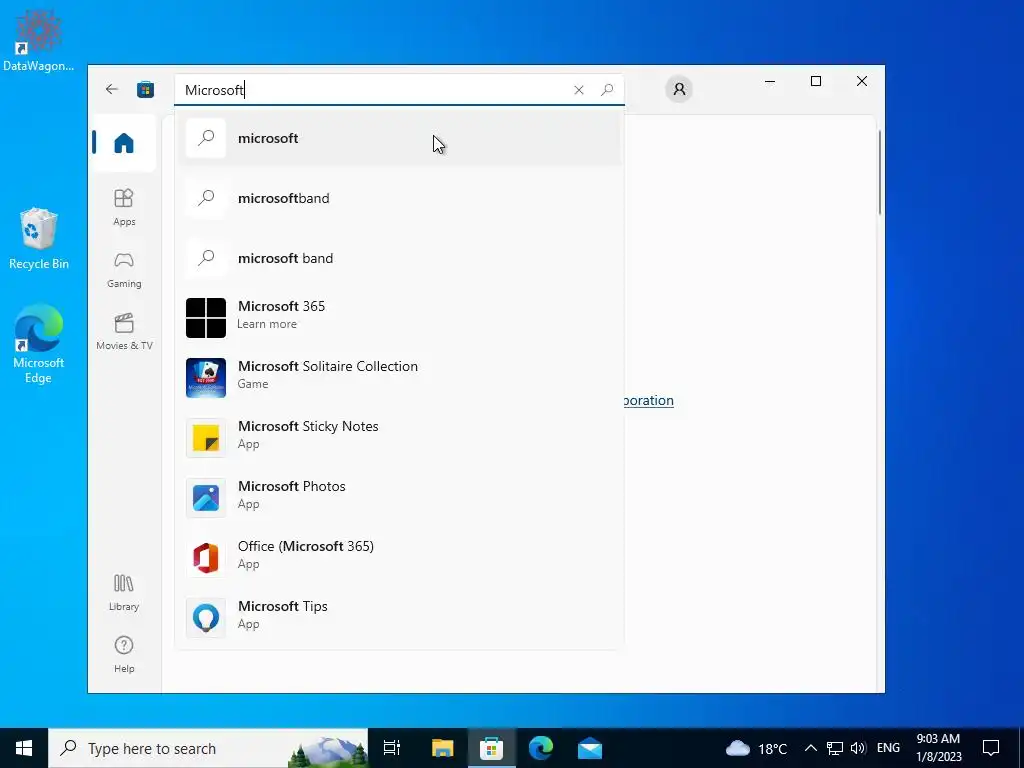Click the Store window vertical scrollbar
The height and width of the screenshot is (768, 1024).
tap(880, 172)
